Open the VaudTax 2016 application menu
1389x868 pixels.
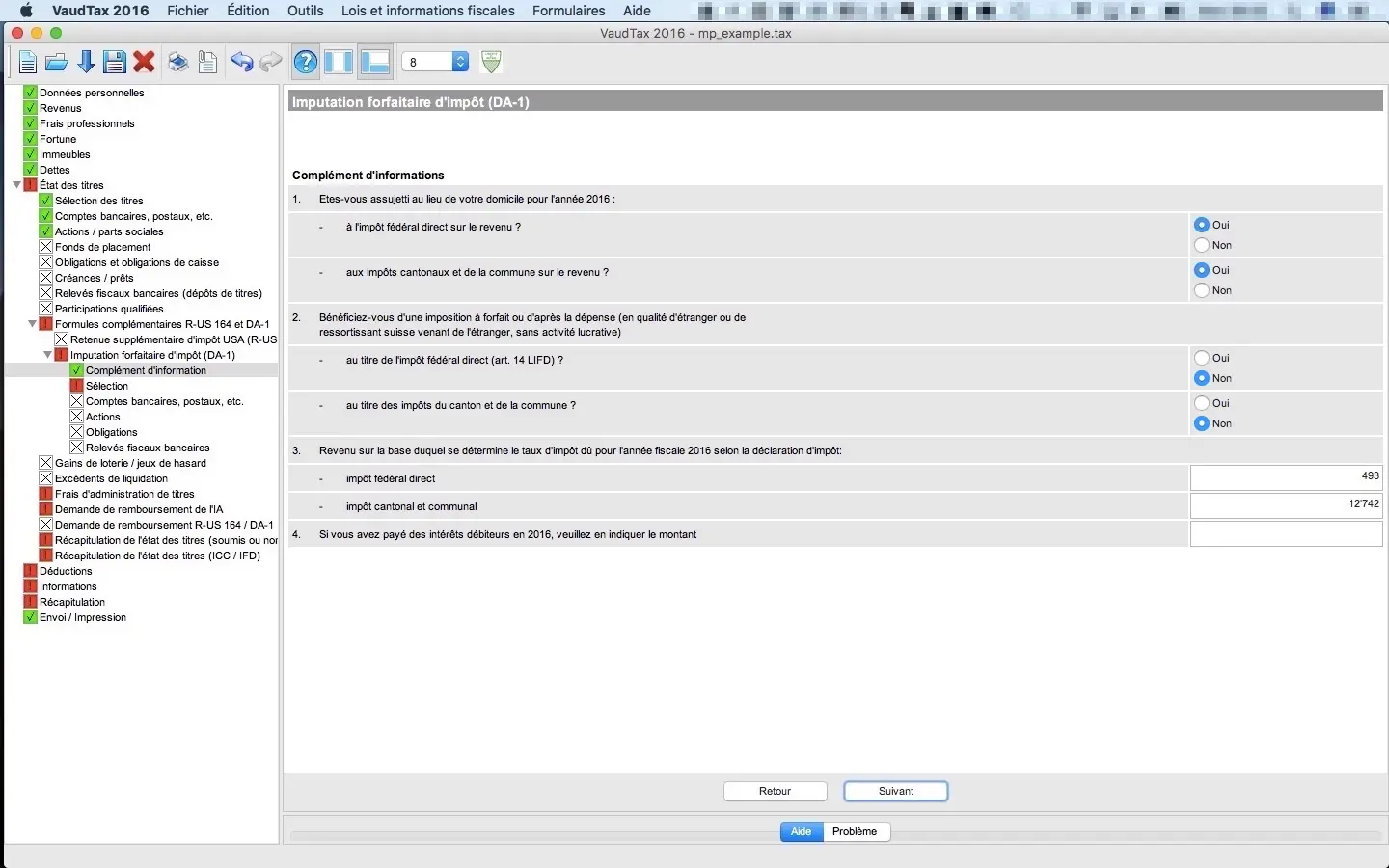pos(100,11)
